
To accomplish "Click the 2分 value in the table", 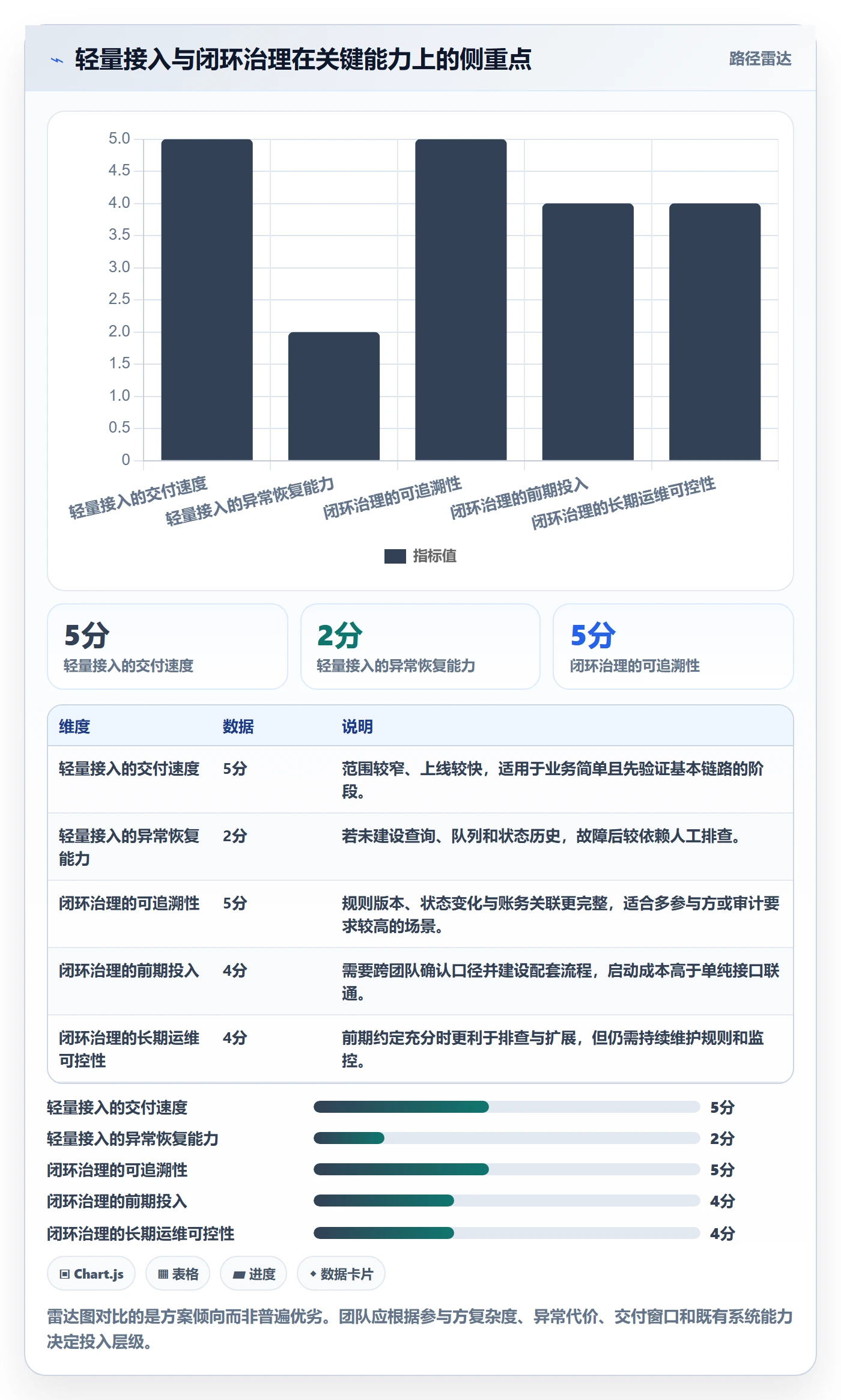I will [235, 836].
